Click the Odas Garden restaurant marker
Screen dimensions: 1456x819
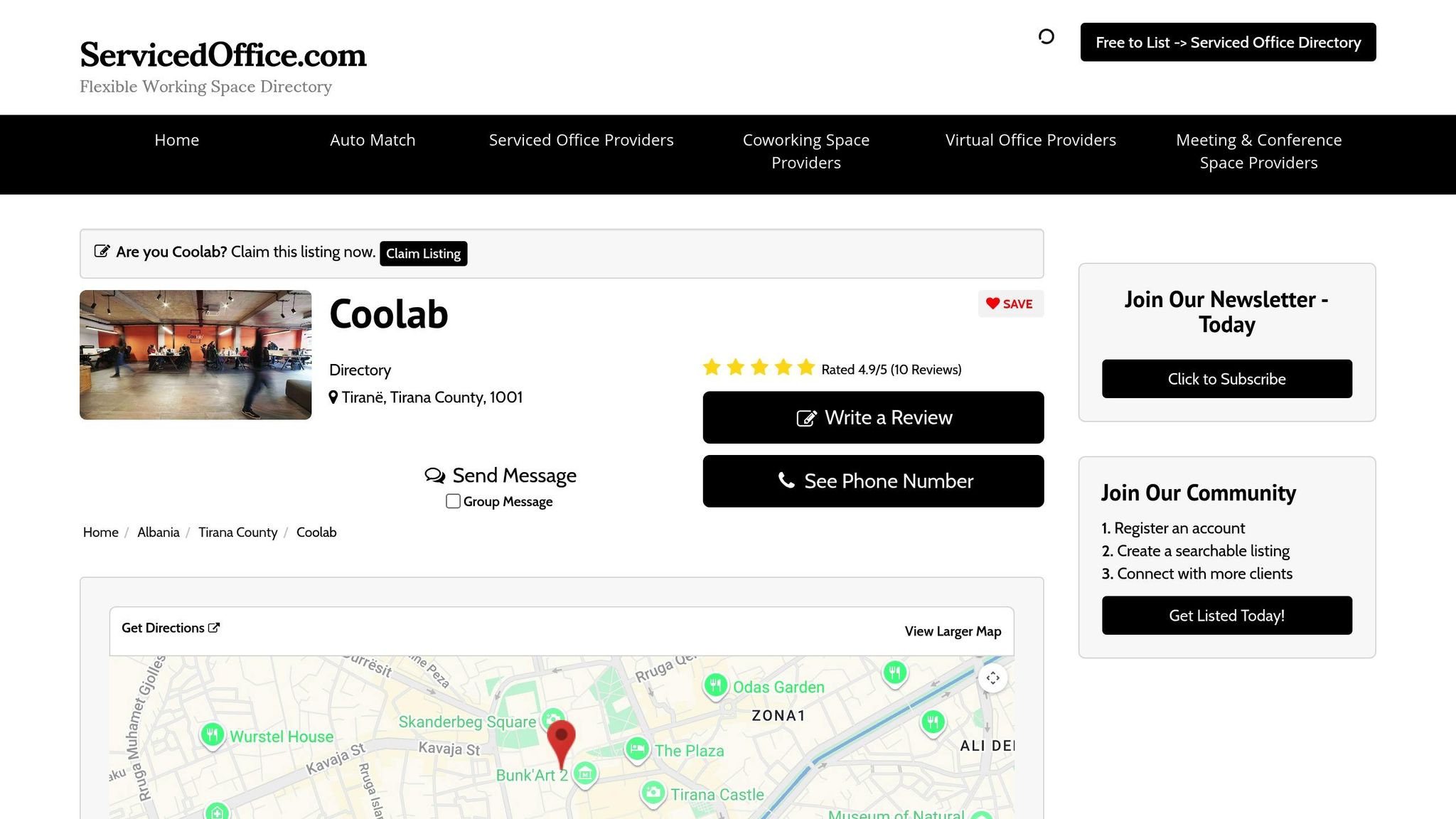click(x=716, y=685)
